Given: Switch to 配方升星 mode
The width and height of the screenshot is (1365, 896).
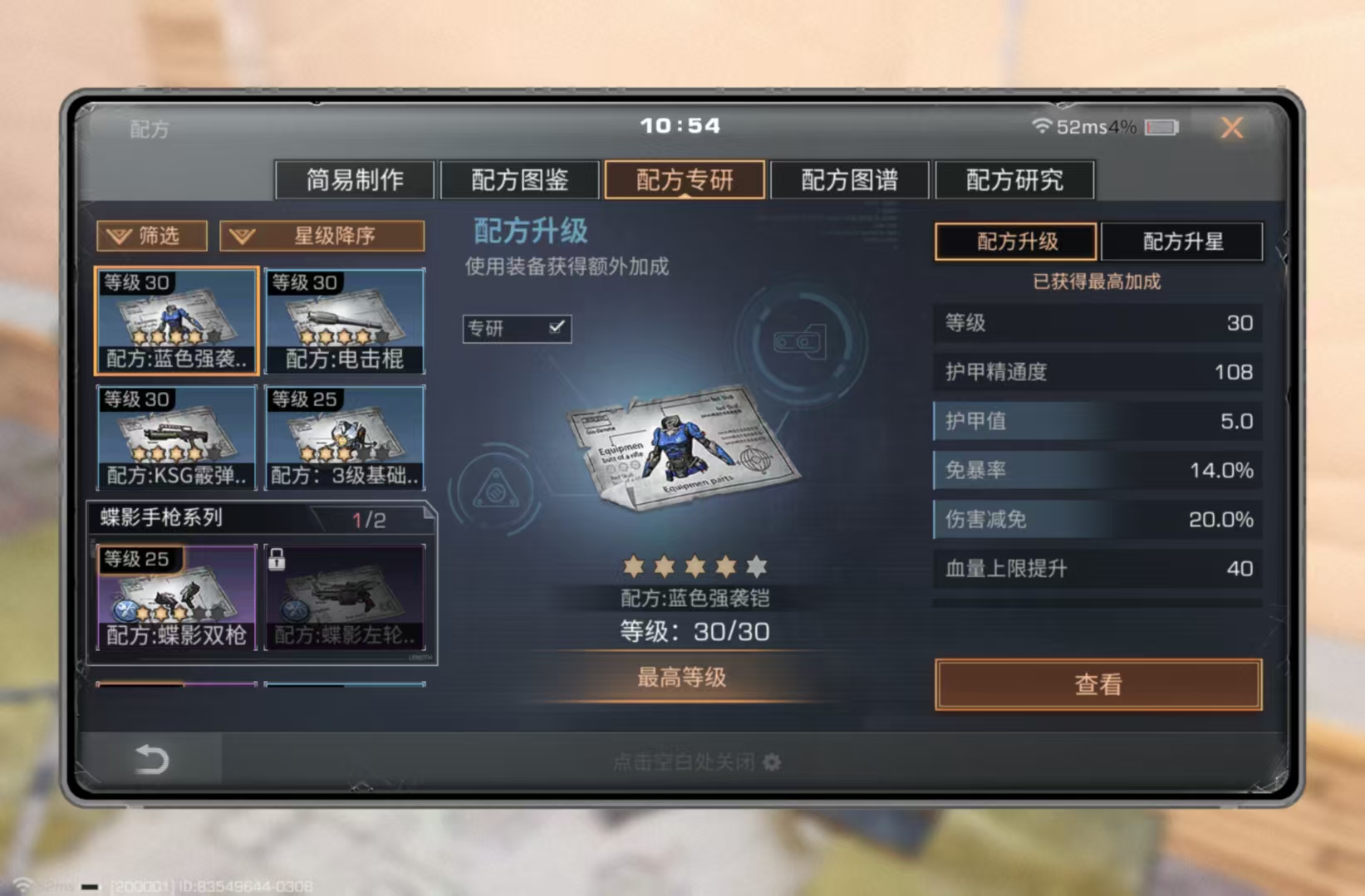Looking at the screenshot, I should [x=1182, y=242].
